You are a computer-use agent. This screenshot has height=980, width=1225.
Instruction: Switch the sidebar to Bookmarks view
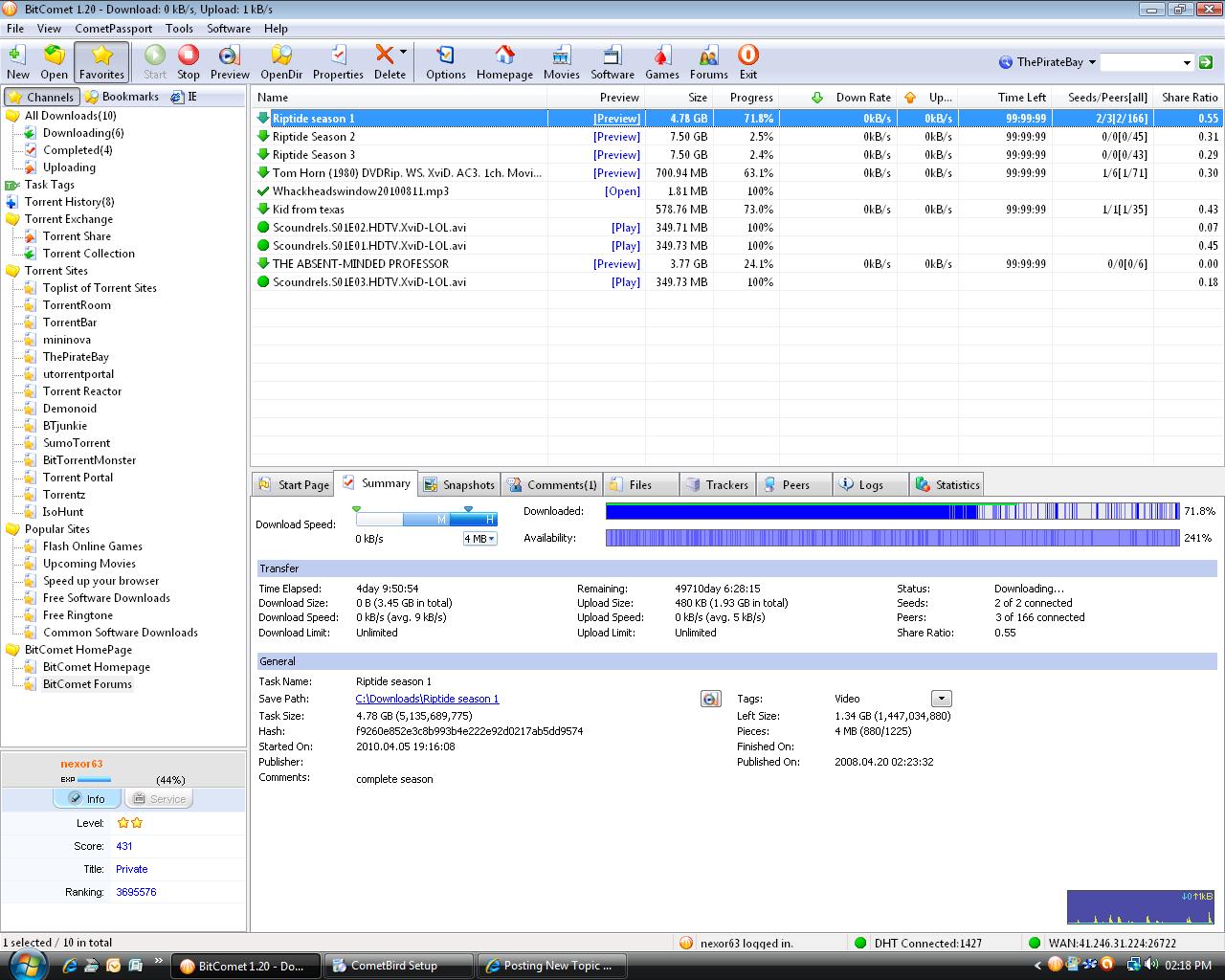click(x=122, y=97)
